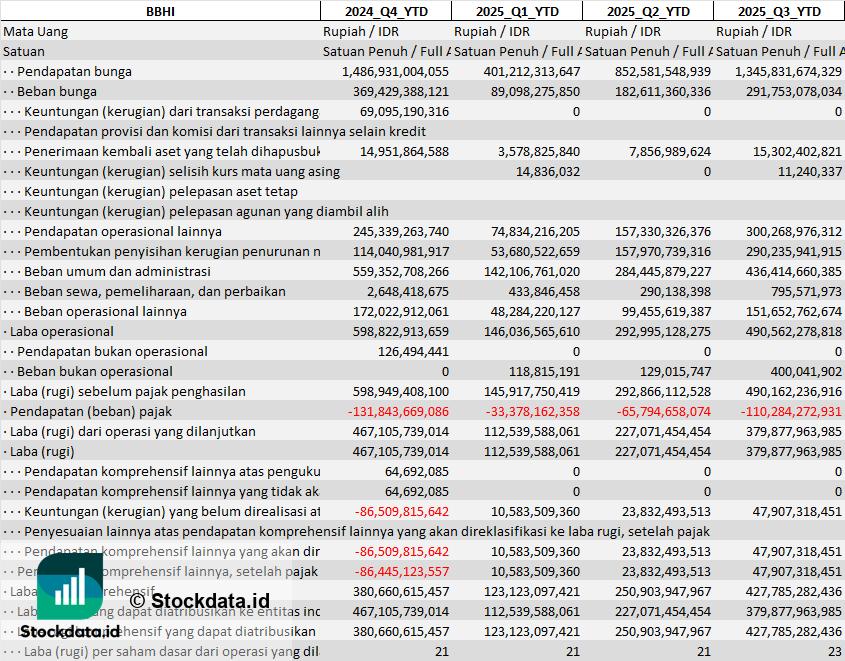Select the BBHI header cell
Image resolution: width=845 pixels, height=661 pixels.
point(160,11)
